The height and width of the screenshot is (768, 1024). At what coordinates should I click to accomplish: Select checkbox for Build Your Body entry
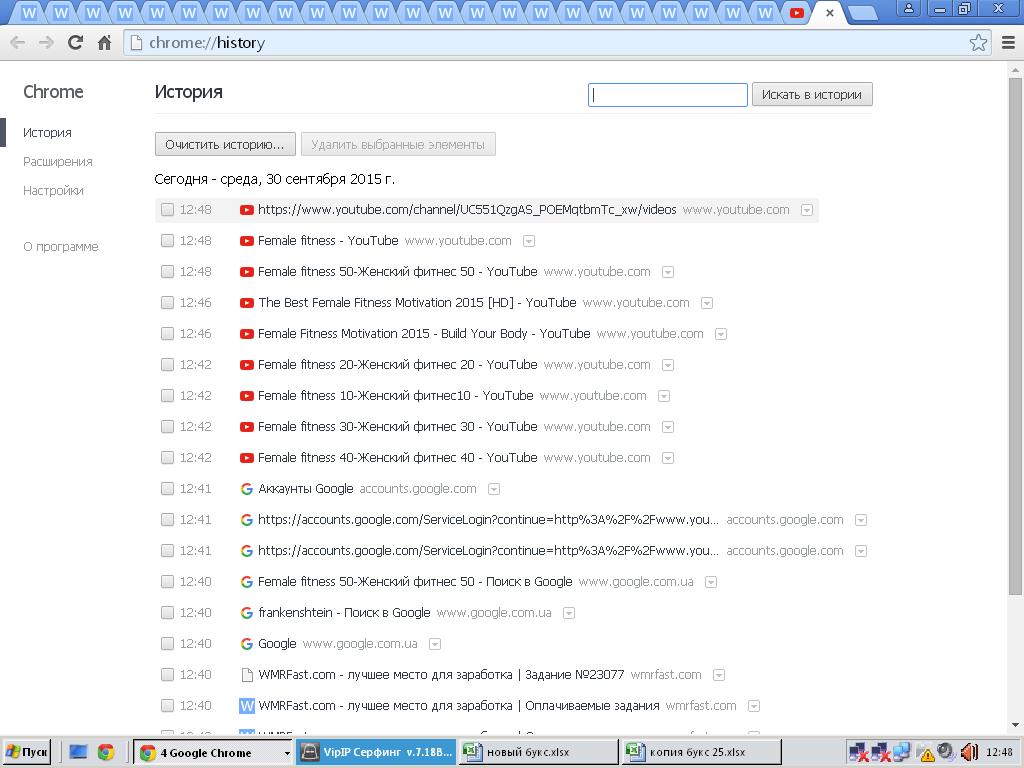tap(168, 334)
